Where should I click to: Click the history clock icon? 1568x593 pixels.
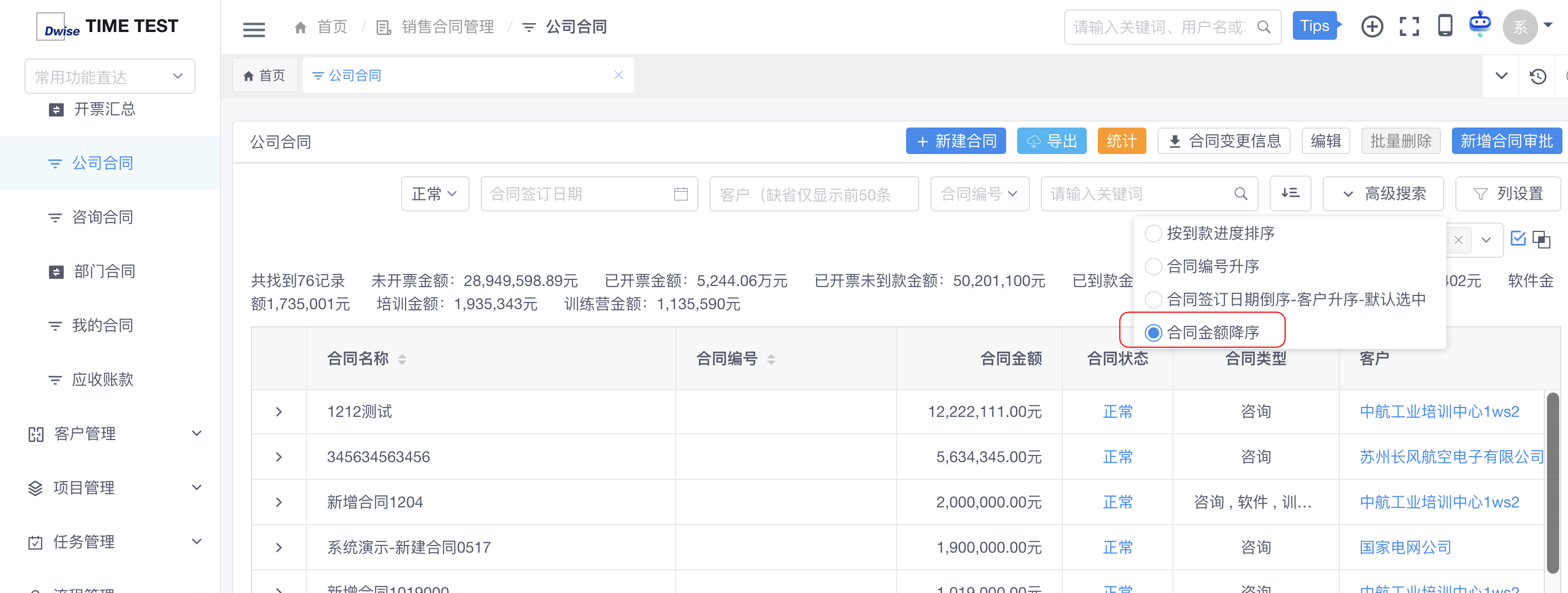point(1538,76)
